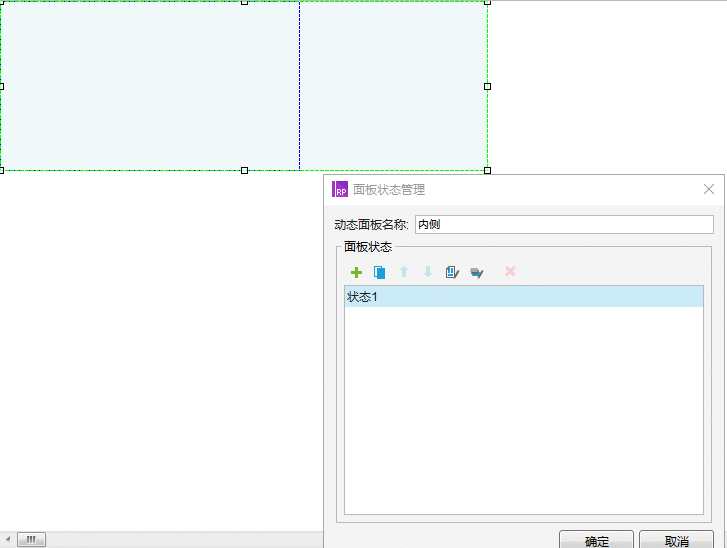This screenshot has width=727, height=548.
Task: Duplicate the selected panel state
Action: [380, 272]
